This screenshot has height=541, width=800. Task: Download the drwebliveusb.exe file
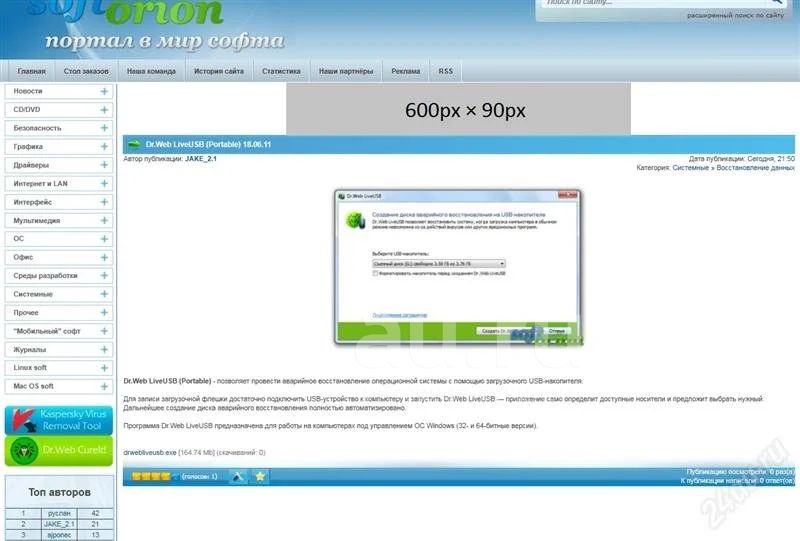coord(150,453)
